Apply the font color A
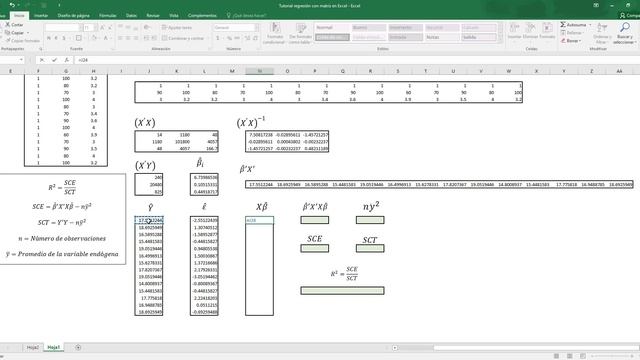 [105, 38]
